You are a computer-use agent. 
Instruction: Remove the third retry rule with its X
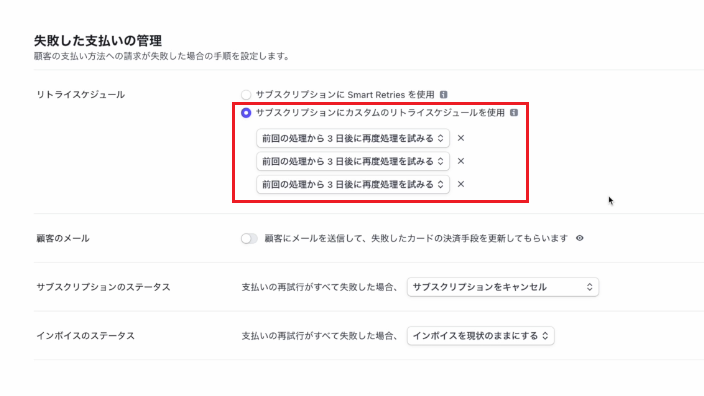point(461,184)
